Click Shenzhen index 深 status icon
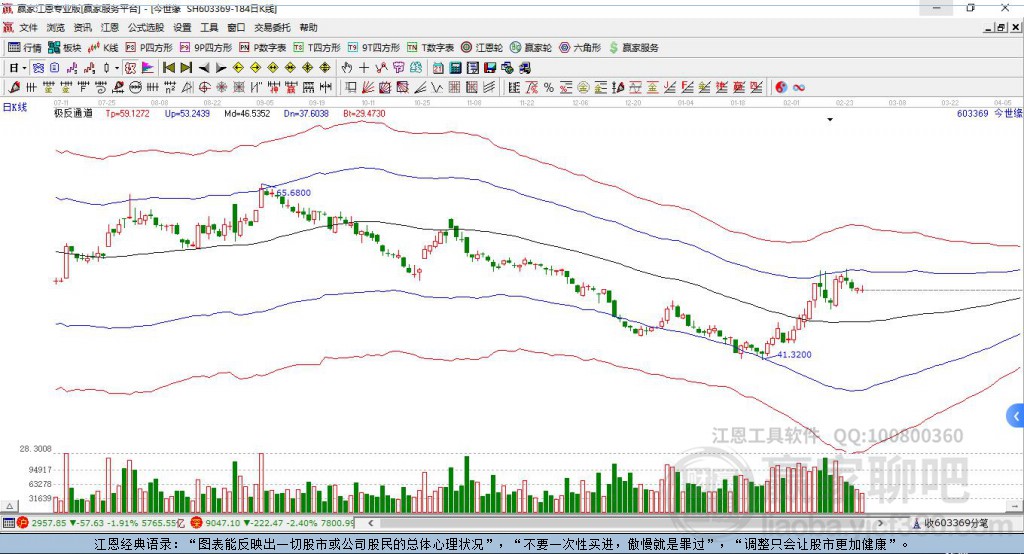This screenshot has height=554, width=1024. point(197,523)
